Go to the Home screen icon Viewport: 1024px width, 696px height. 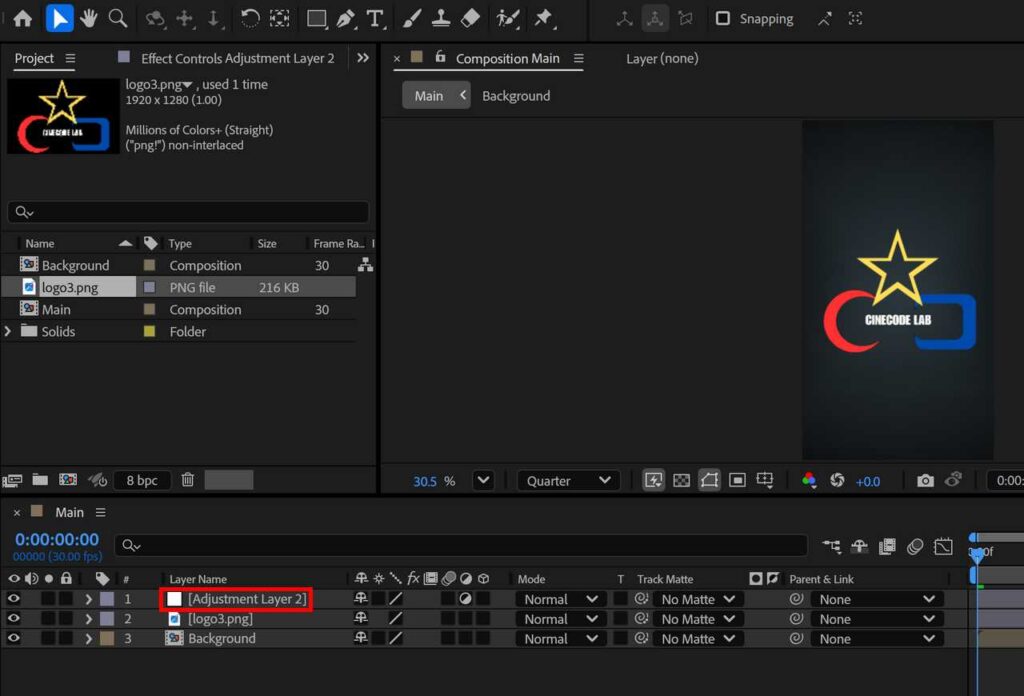(x=23, y=18)
